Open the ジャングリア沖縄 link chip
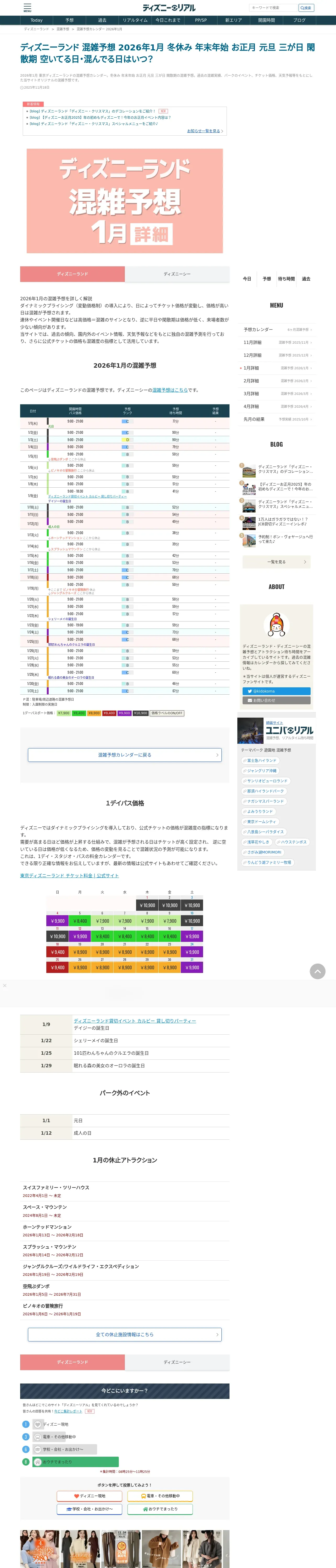The width and height of the screenshot is (336, 1568). pyautogui.click(x=260, y=771)
